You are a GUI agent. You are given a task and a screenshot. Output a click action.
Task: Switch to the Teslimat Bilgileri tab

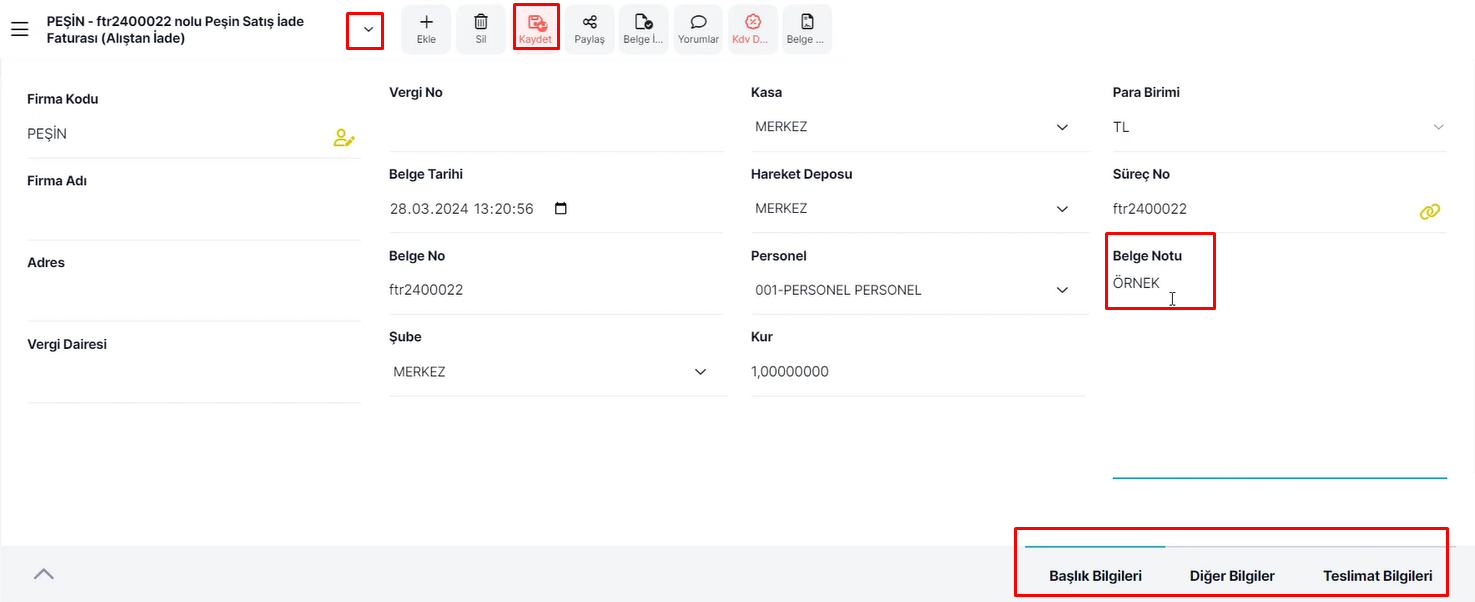[x=1377, y=576]
